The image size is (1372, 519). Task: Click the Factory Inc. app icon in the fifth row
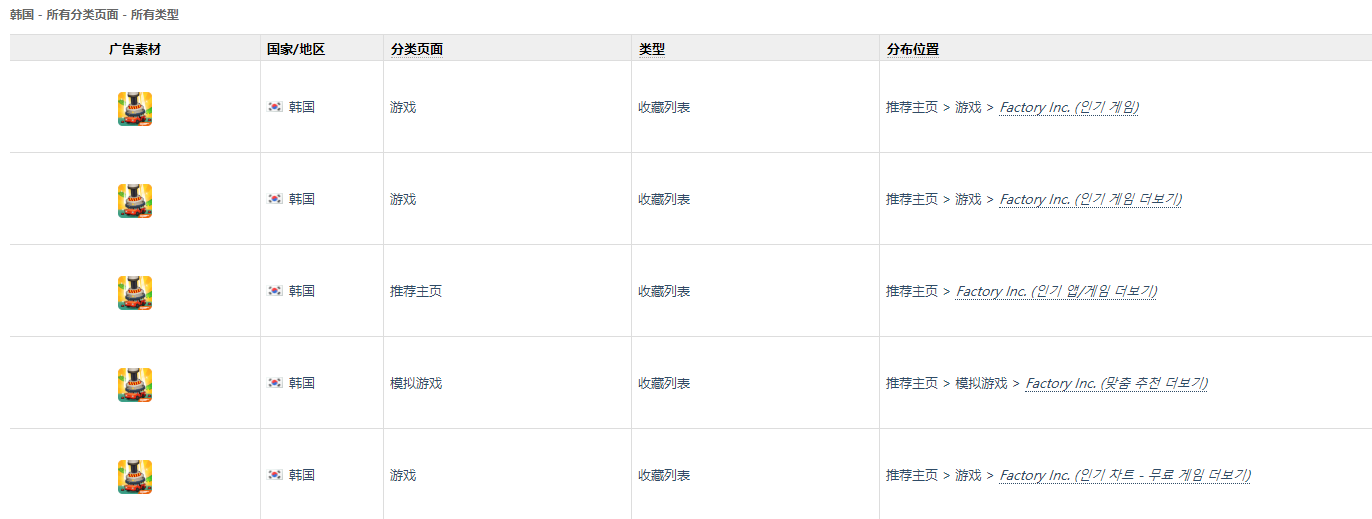(135, 476)
